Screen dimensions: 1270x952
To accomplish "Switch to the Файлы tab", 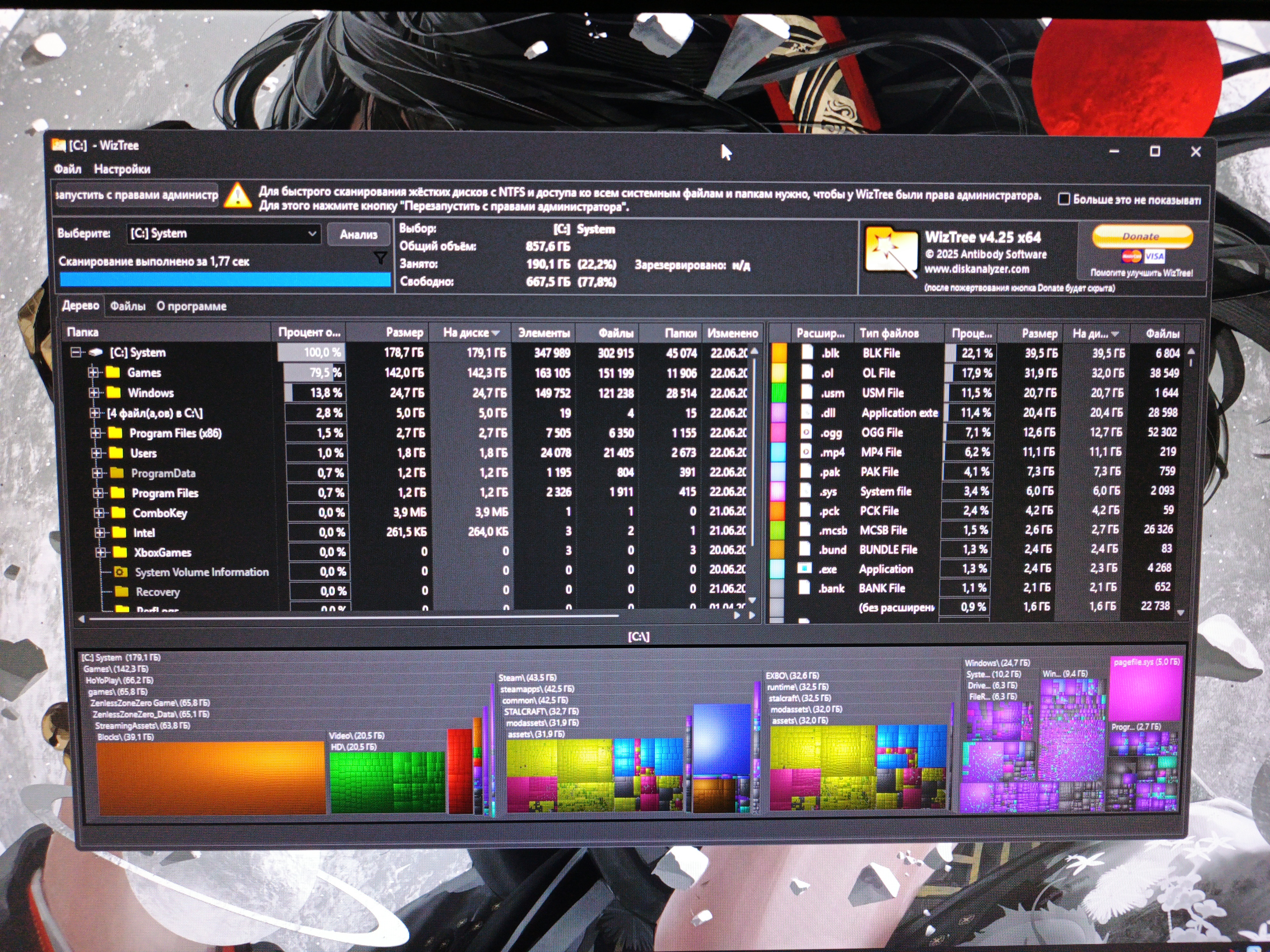I will [127, 306].
